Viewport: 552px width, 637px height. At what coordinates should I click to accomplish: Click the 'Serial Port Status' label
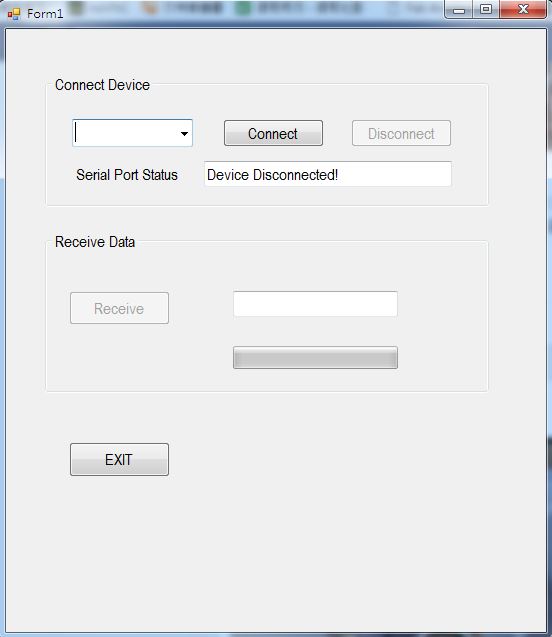127,175
